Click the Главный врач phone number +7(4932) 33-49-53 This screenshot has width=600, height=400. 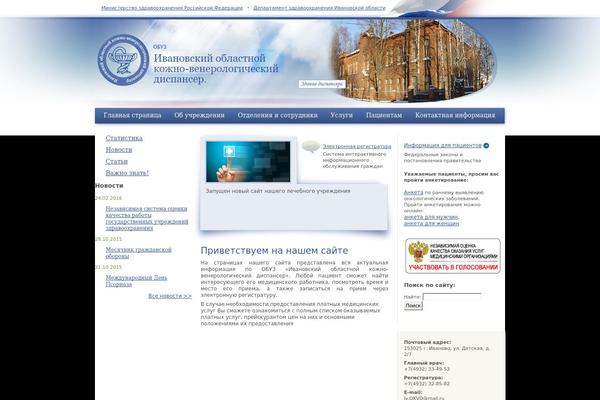427,369
